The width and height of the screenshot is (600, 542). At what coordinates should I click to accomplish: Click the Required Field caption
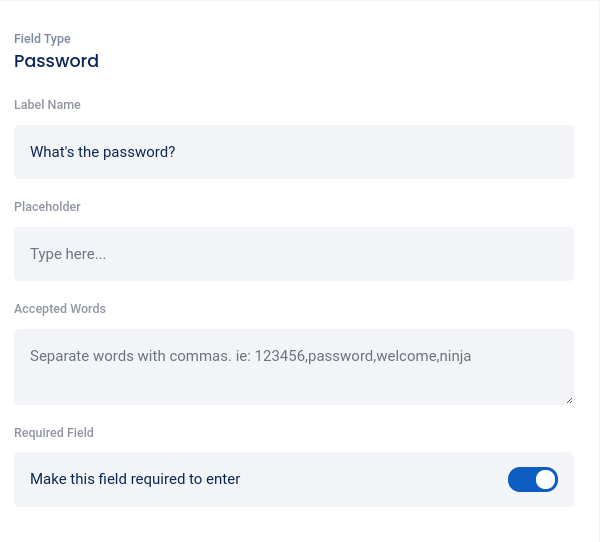pos(54,433)
